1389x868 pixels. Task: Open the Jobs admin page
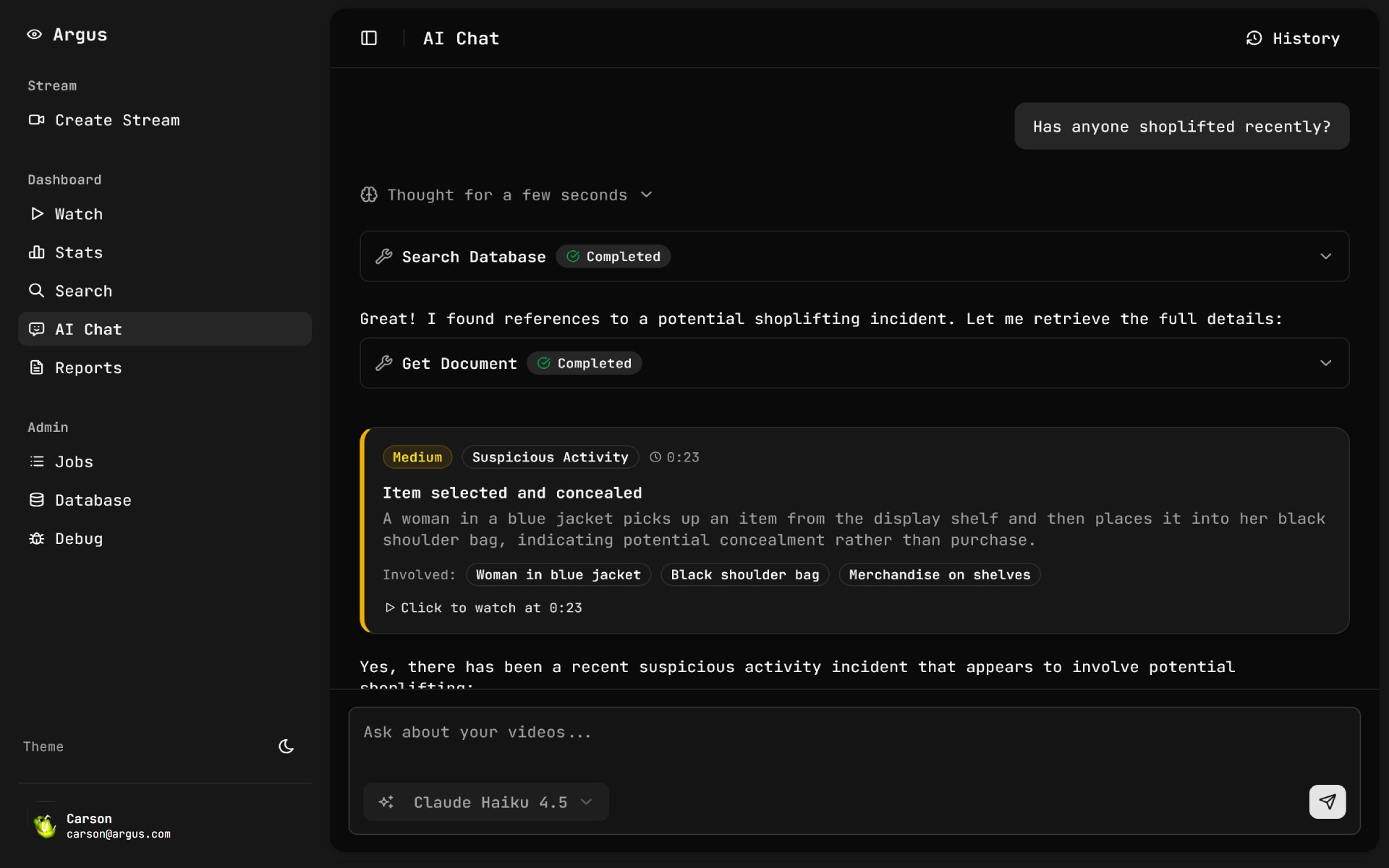[x=74, y=461]
